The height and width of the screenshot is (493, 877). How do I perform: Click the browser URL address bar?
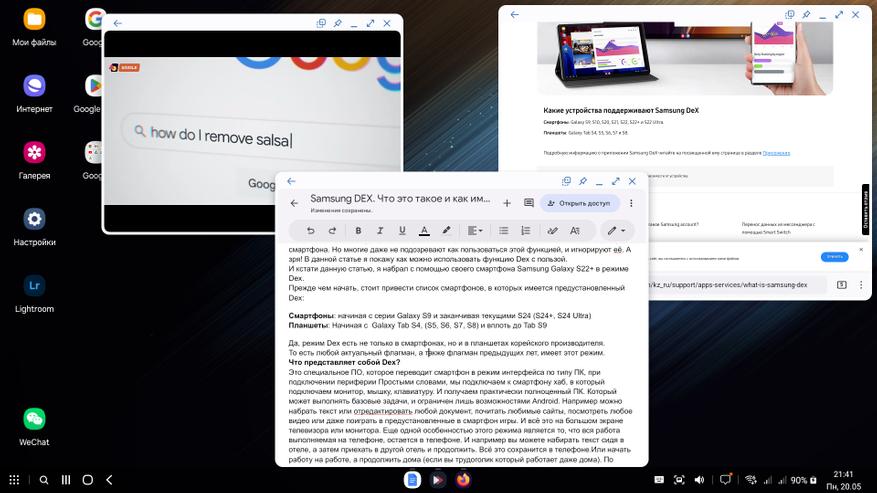point(737,285)
